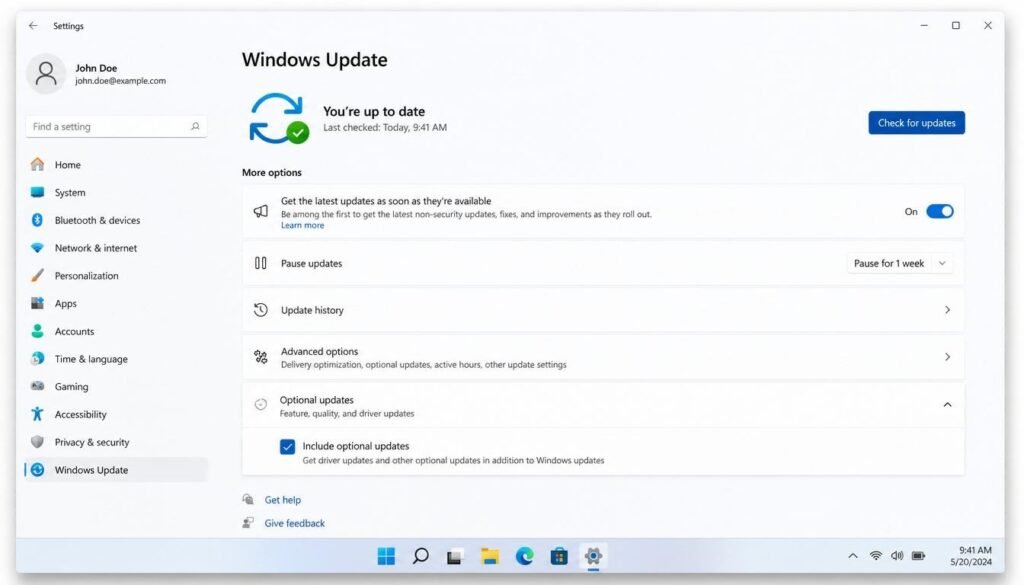This screenshot has width=1024, height=585.
Task: Click the Learn more link
Action: pyautogui.click(x=302, y=225)
